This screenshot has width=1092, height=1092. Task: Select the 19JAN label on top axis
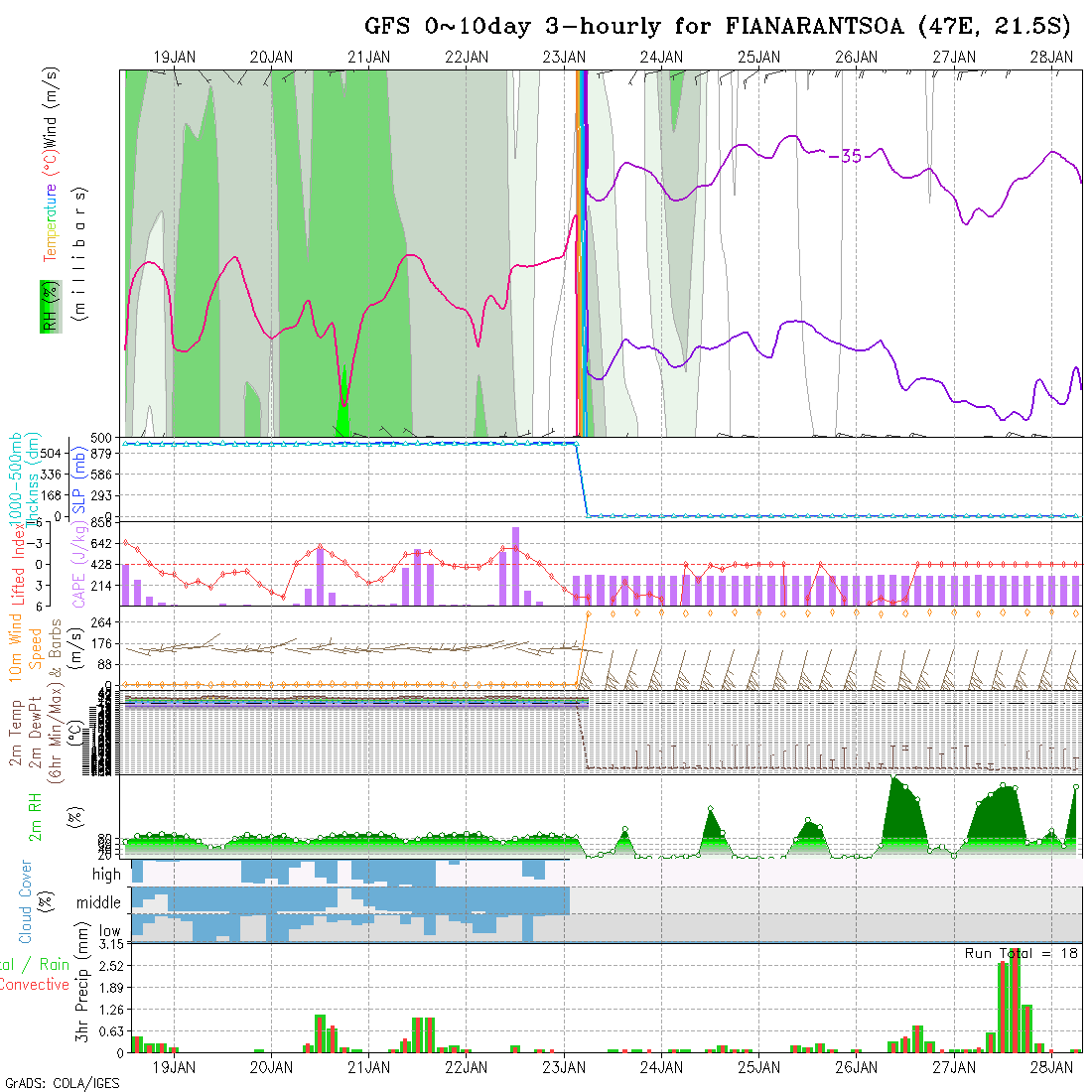175,58
